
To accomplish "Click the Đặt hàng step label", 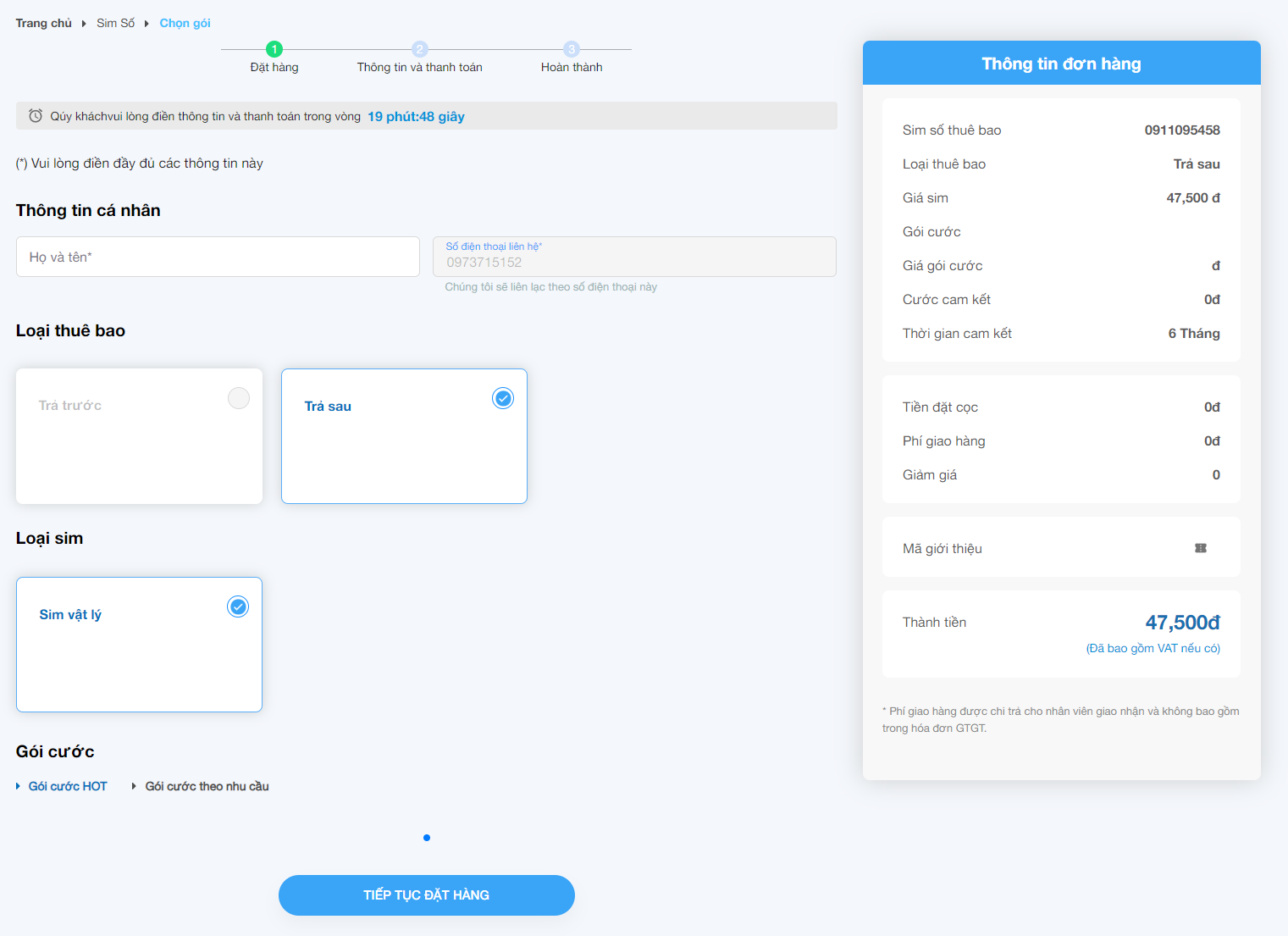I will point(274,67).
